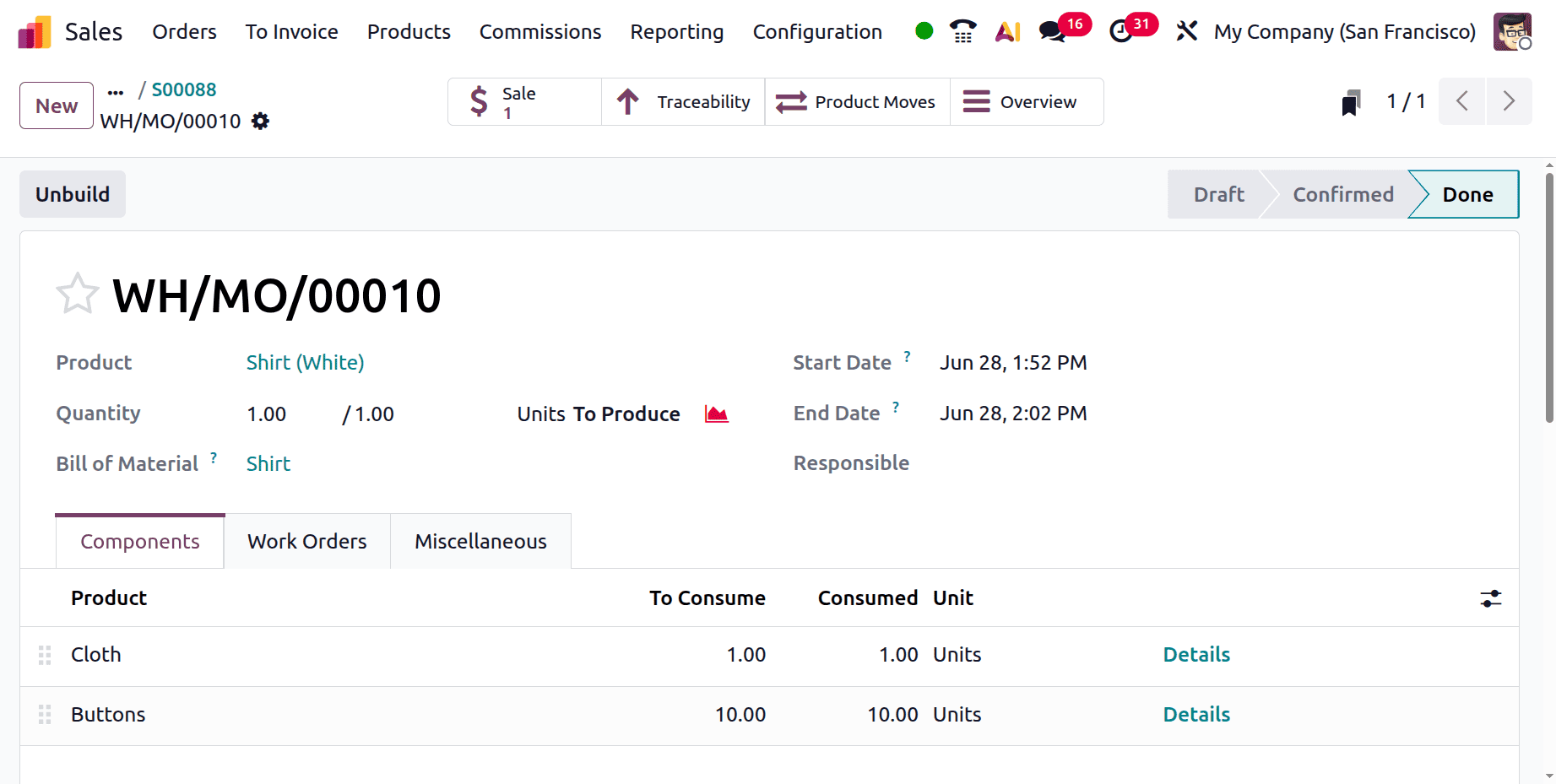Click the green online status indicator

coord(924,31)
